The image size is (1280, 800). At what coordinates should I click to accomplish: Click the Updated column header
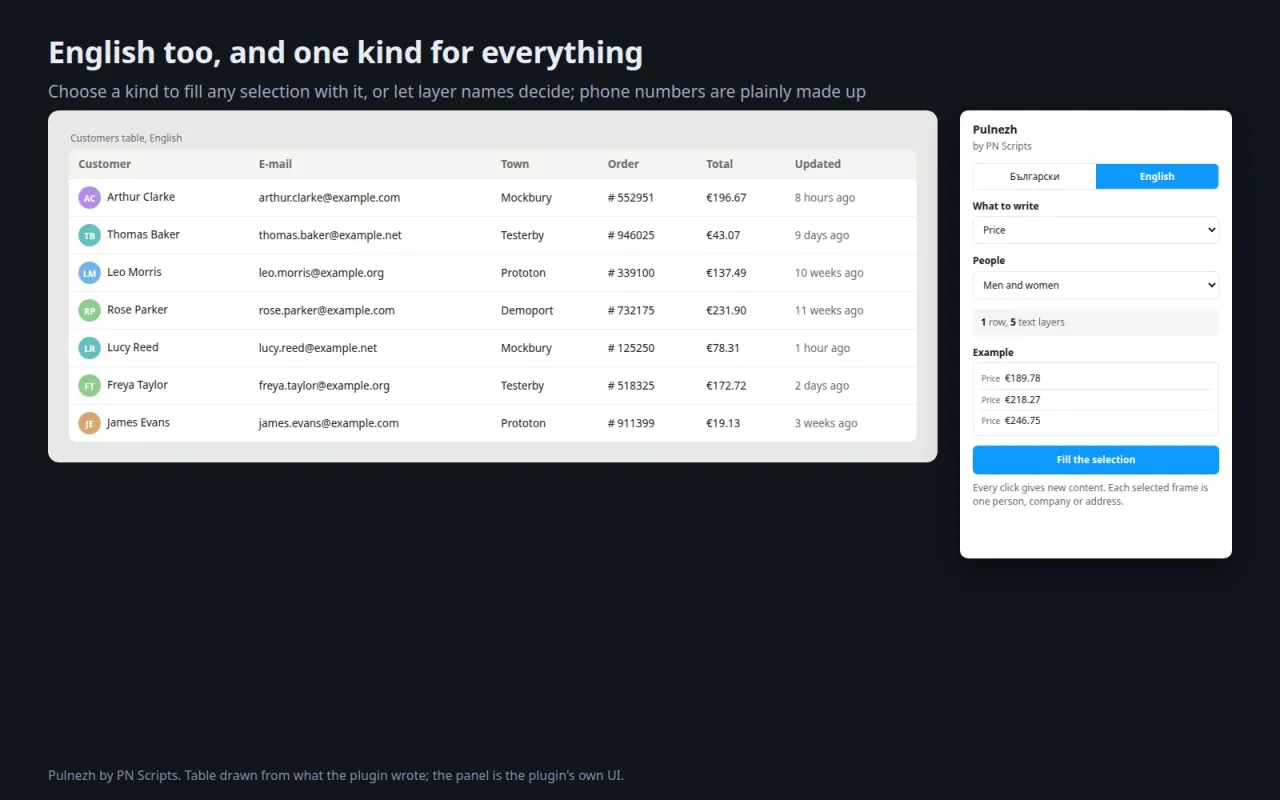point(818,164)
